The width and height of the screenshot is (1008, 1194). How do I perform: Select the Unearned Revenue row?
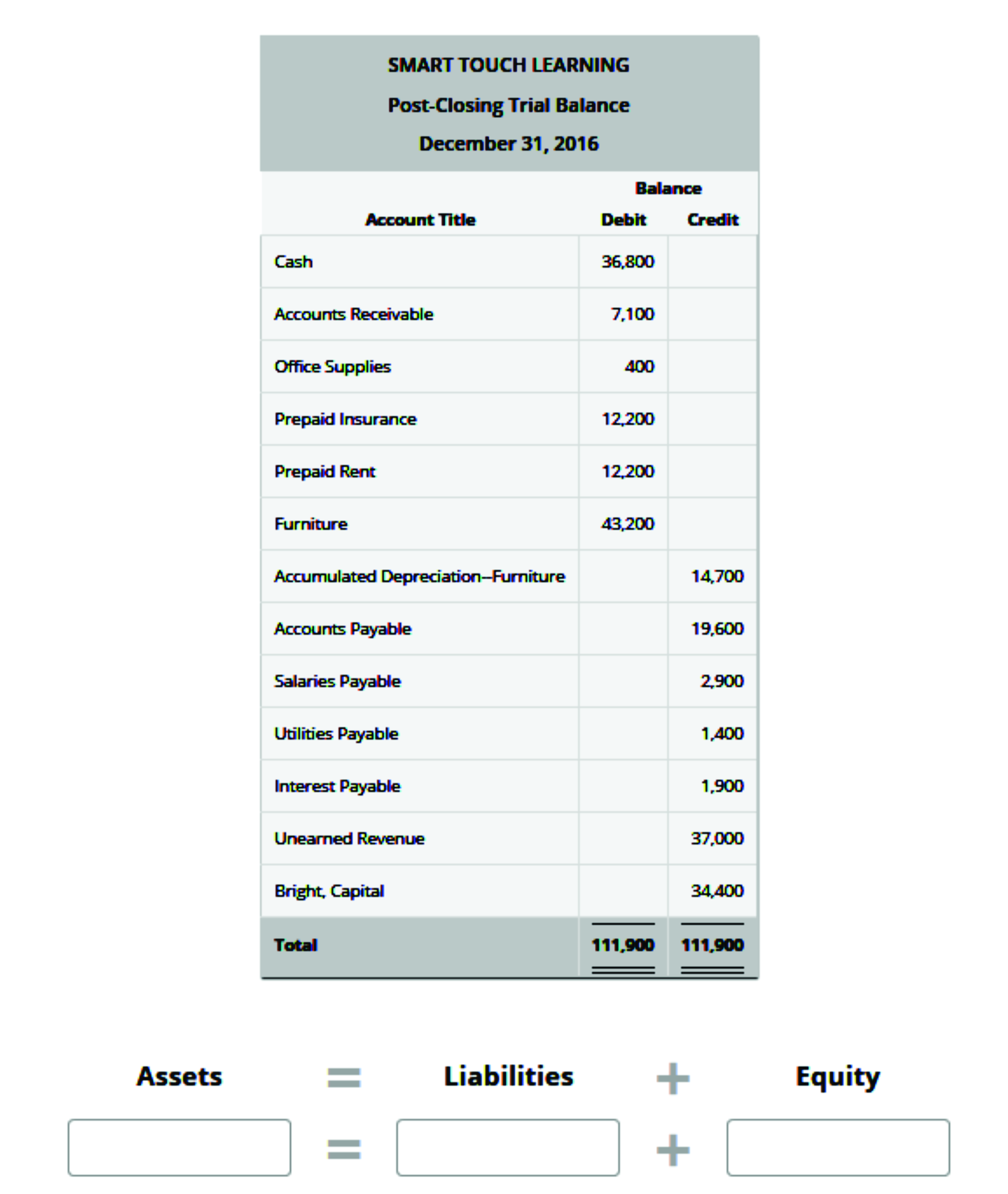pyautogui.click(x=349, y=839)
